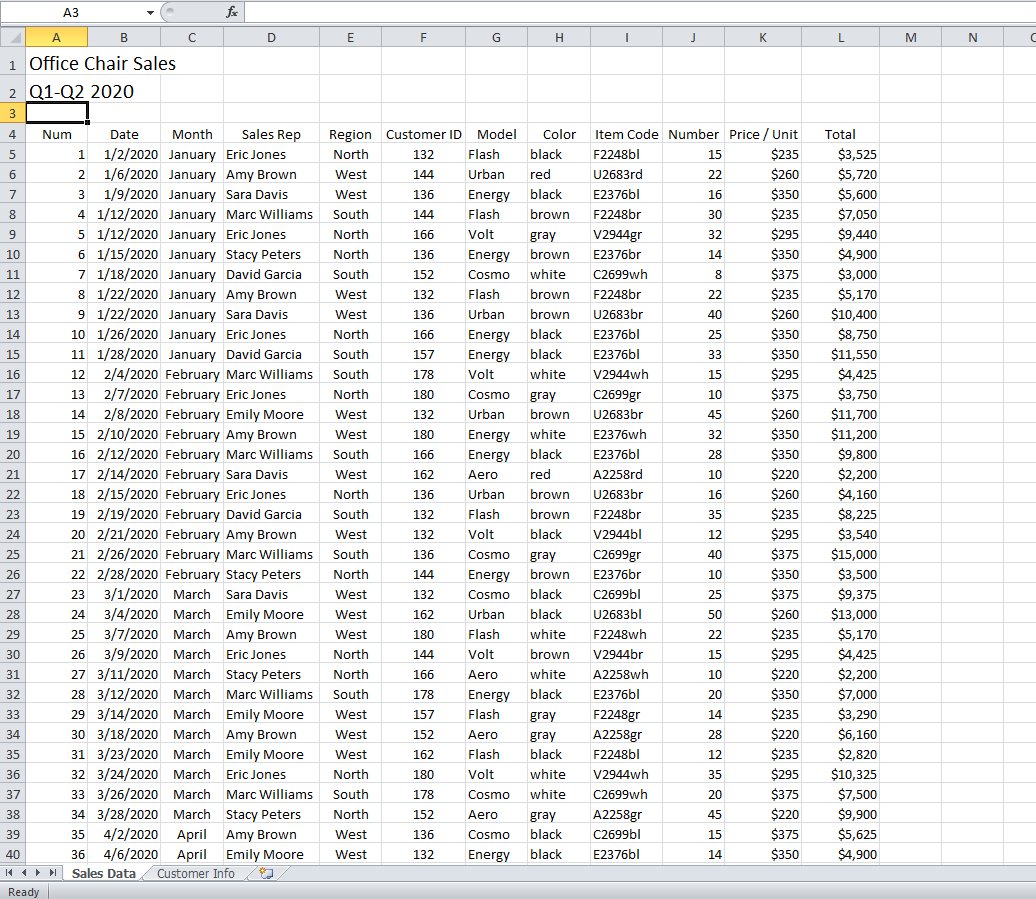1036x899 pixels.
Task: Select total cell $11,550
Action: (x=841, y=355)
